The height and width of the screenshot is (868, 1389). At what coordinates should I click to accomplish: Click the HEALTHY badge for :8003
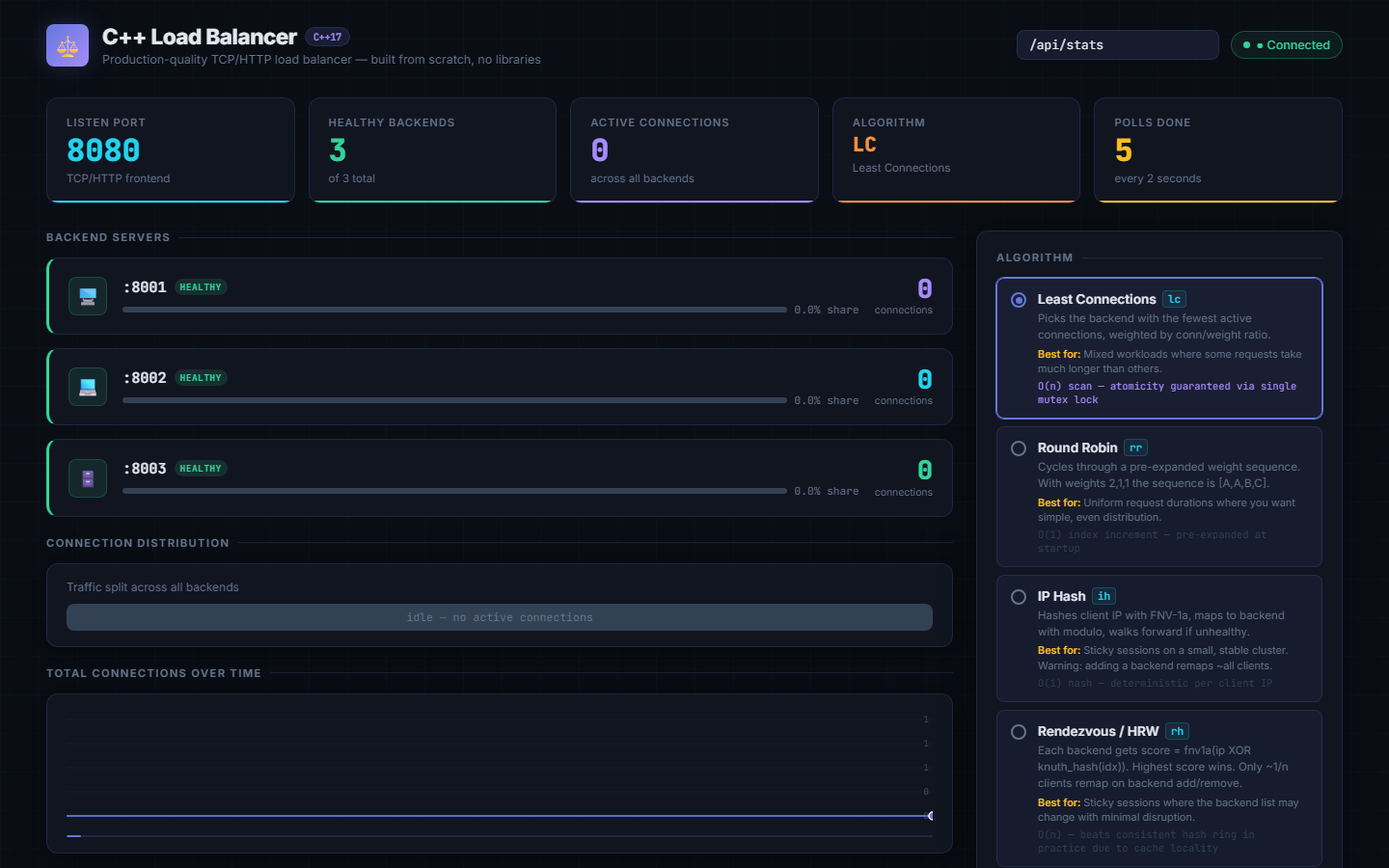pos(201,469)
